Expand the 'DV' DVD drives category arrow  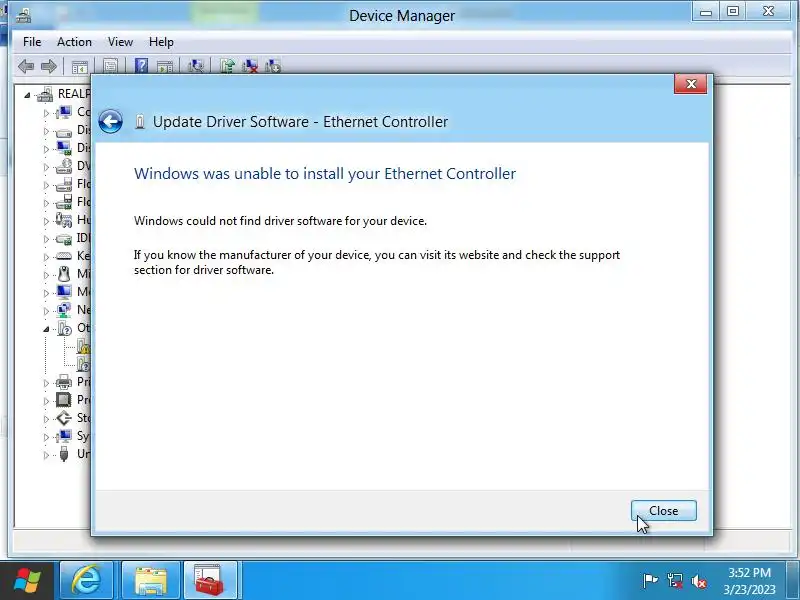46,167
